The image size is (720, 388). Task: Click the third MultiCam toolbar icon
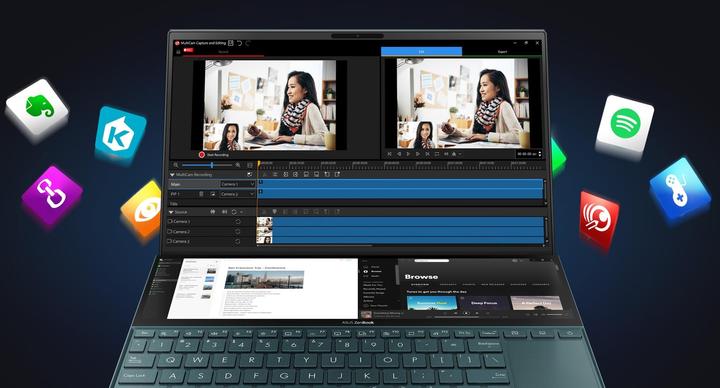[x=286, y=174]
